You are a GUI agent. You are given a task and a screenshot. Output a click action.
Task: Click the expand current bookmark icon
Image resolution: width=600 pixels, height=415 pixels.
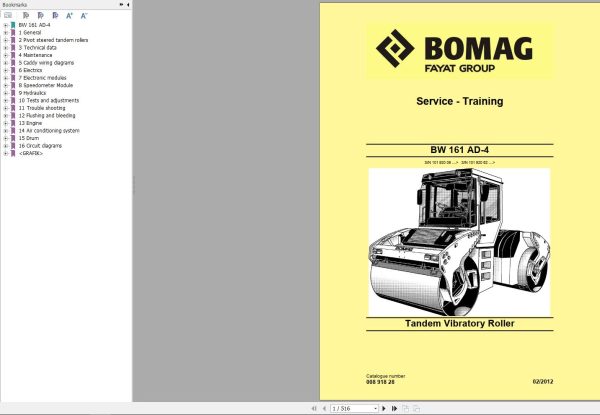26,15
